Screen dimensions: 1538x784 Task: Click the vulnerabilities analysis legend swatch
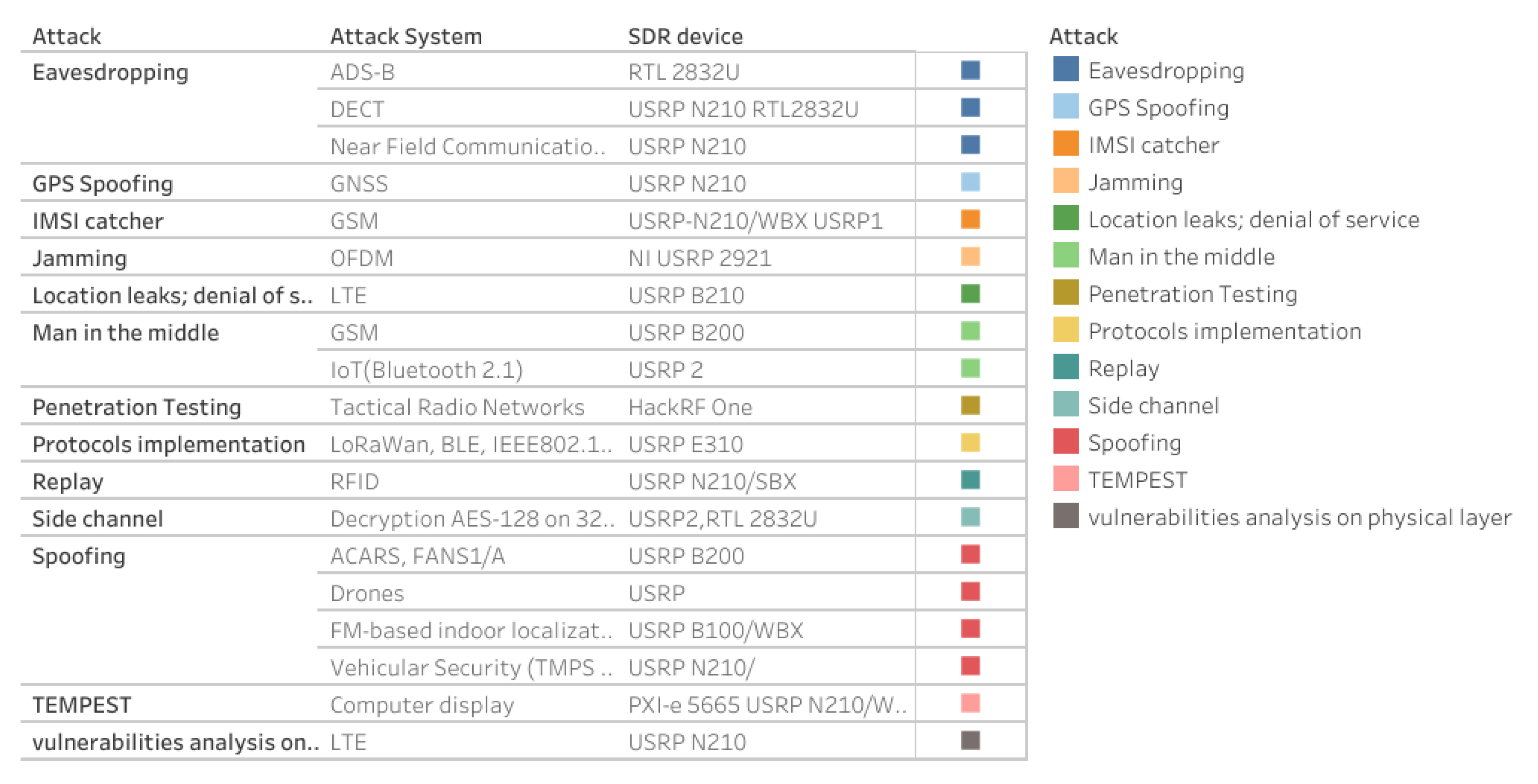tap(1066, 516)
